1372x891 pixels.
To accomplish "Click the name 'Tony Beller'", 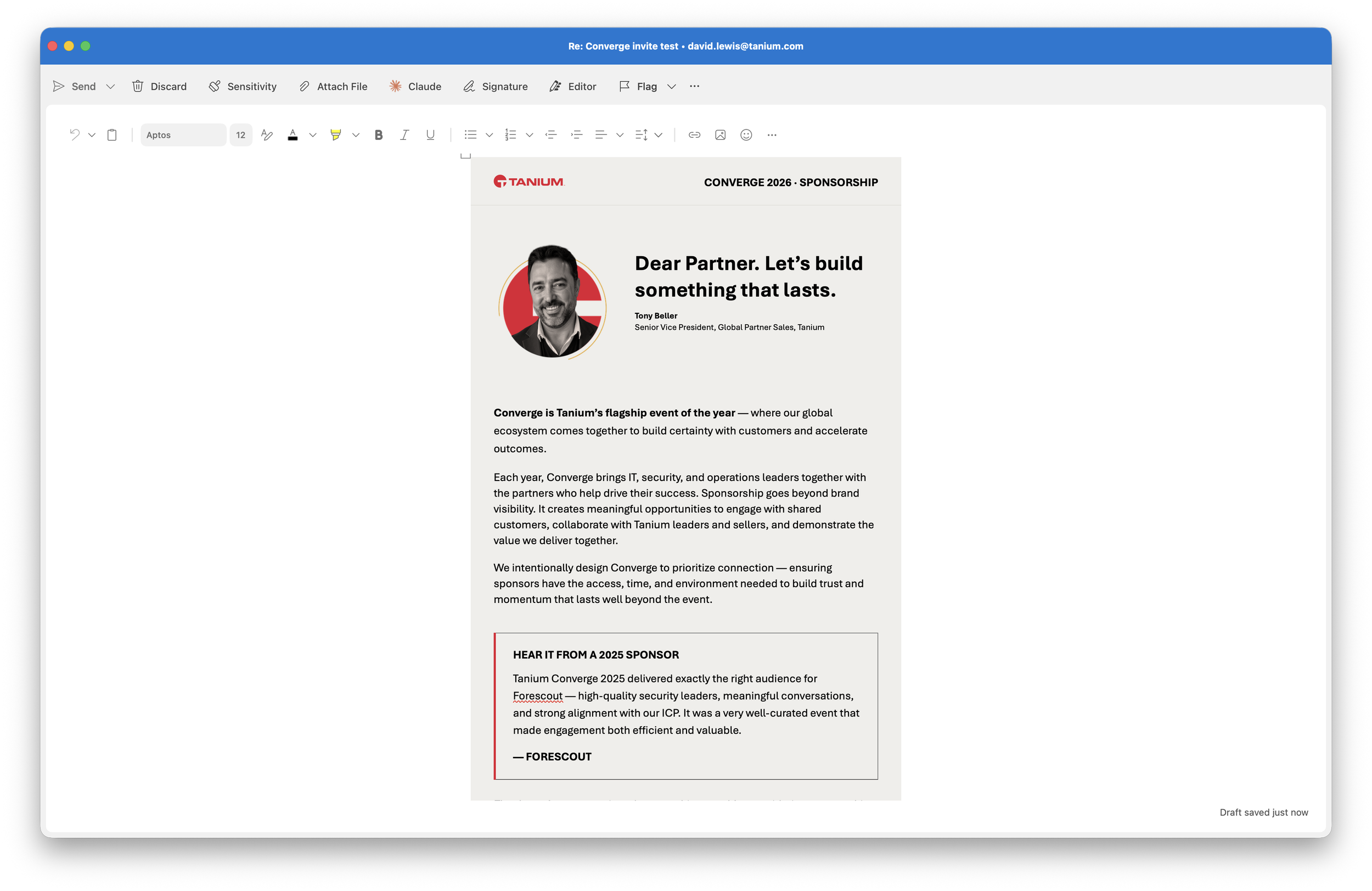I will [x=656, y=316].
